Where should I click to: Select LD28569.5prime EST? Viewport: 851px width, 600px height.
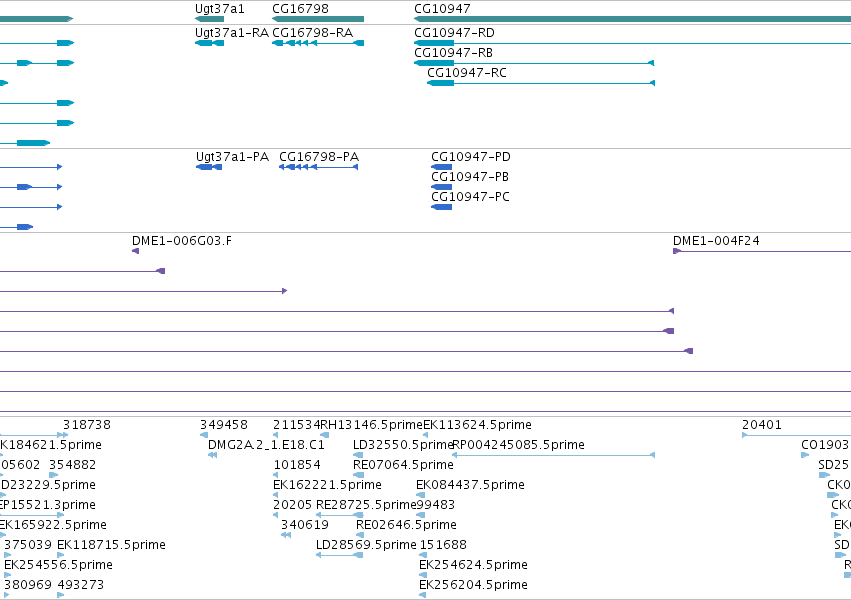(x=340, y=556)
